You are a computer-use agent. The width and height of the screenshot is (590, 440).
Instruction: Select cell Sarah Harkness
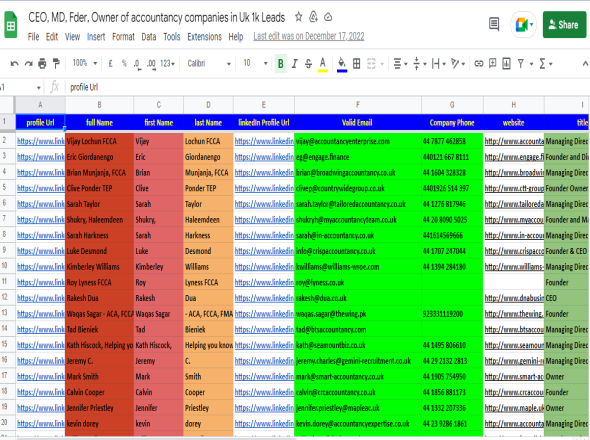99,235
